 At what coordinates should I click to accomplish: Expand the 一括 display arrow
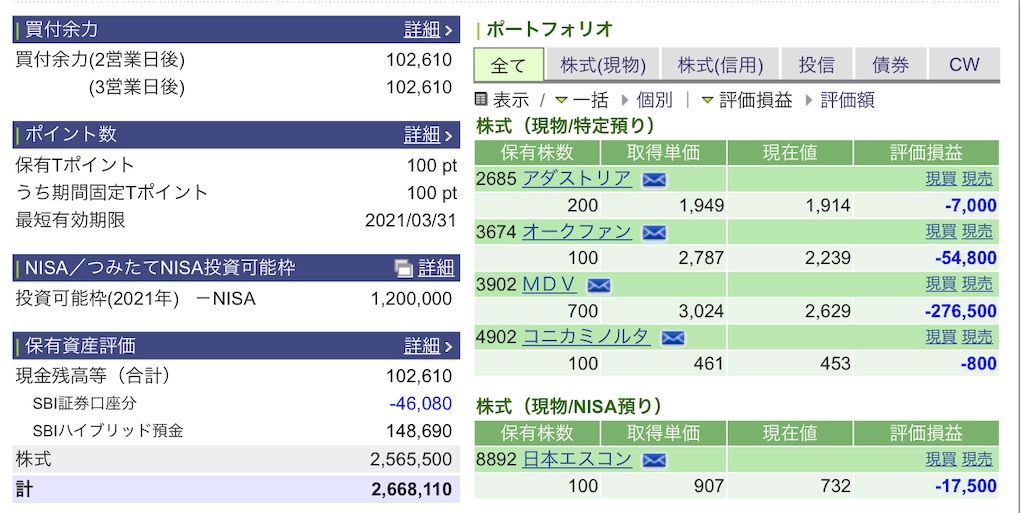click(561, 101)
